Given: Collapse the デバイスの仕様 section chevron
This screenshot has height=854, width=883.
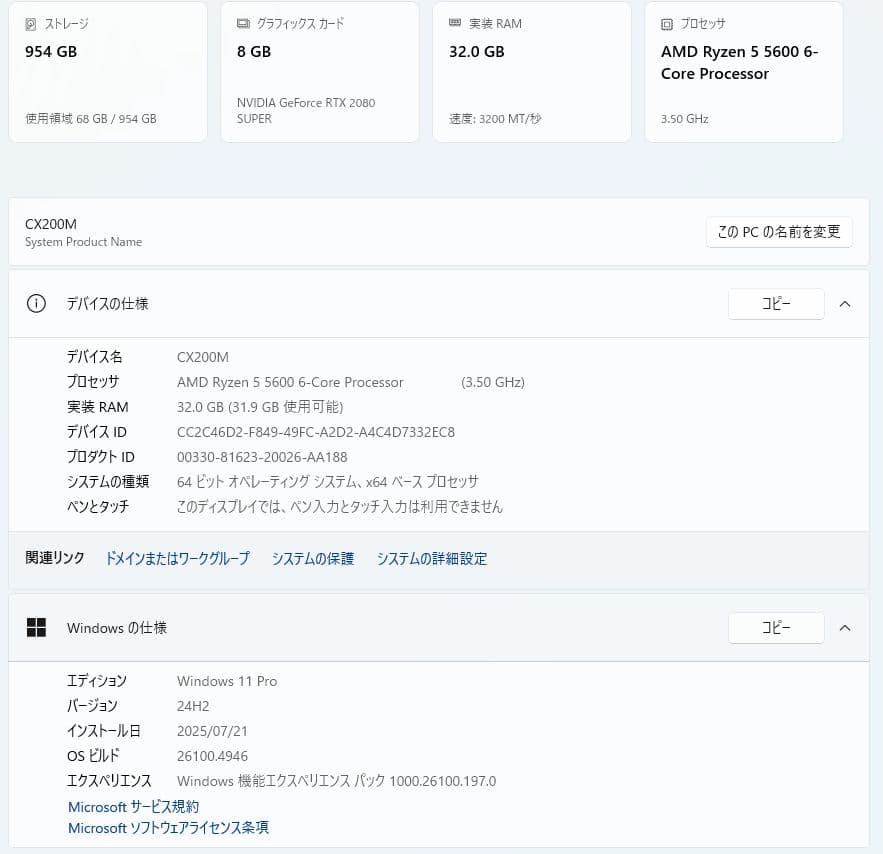Looking at the screenshot, I should pos(845,303).
